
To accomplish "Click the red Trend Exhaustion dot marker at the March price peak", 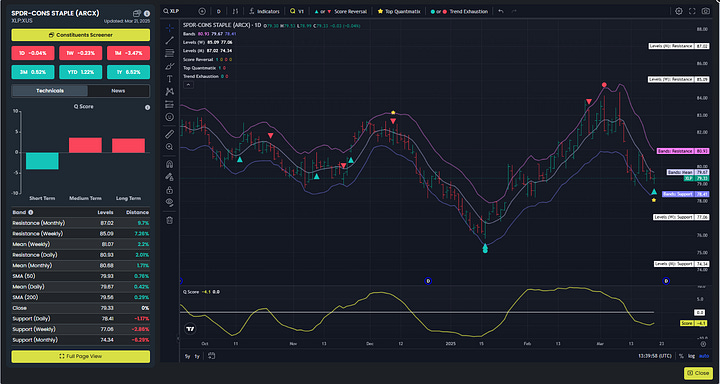I will (604, 85).
